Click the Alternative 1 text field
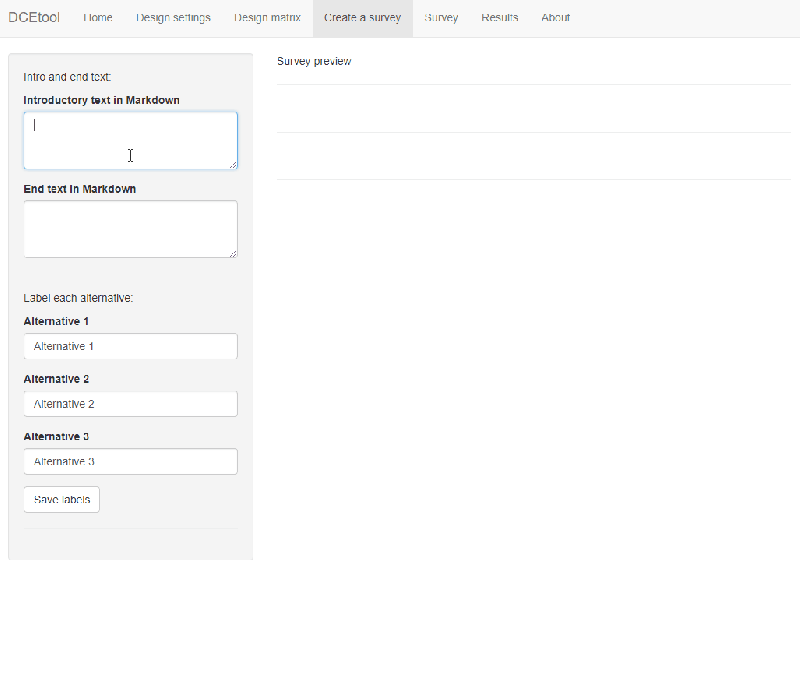Image resolution: width=800 pixels, height=687 pixels. point(130,345)
